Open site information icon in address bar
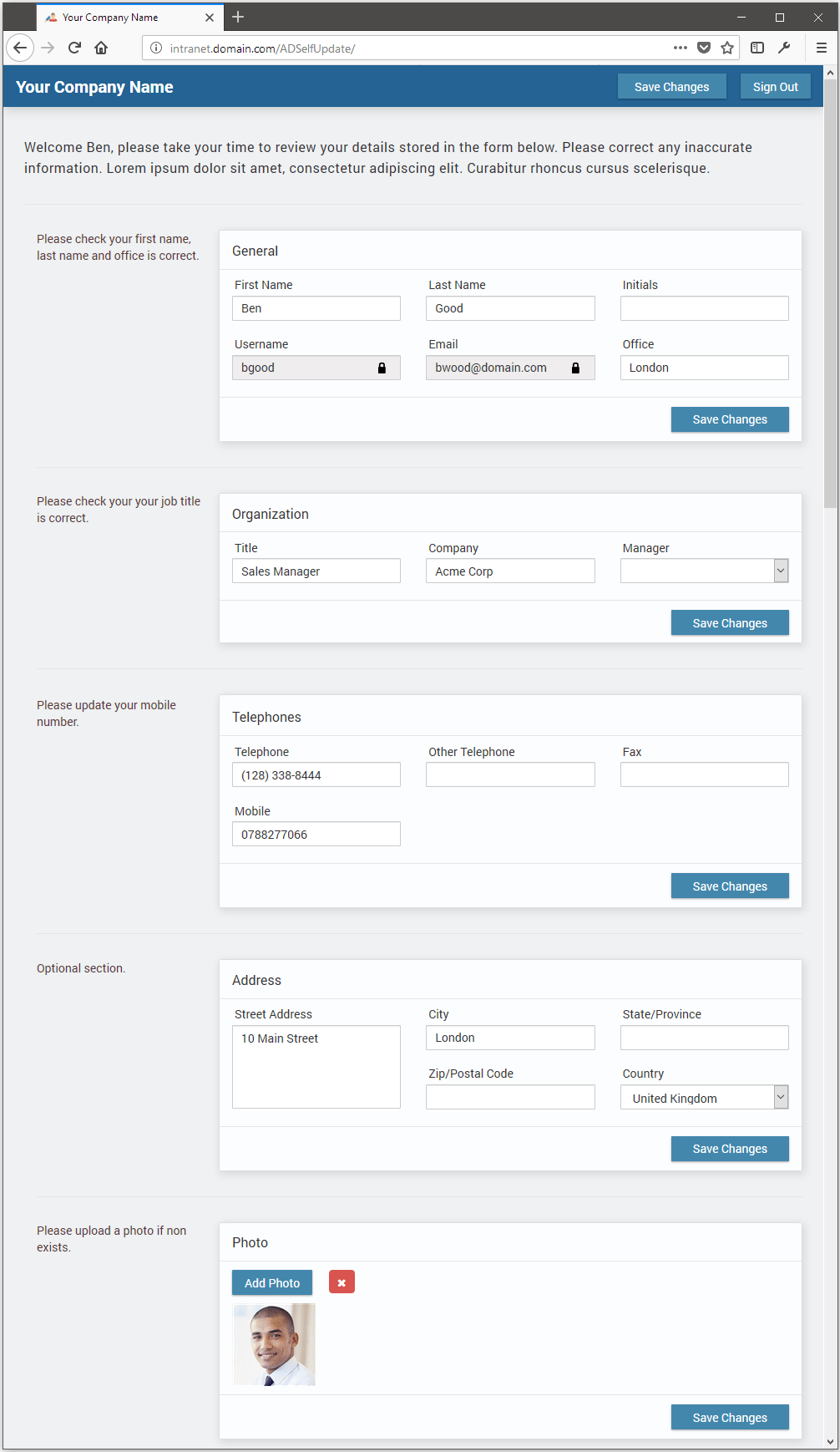 coord(156,48)
